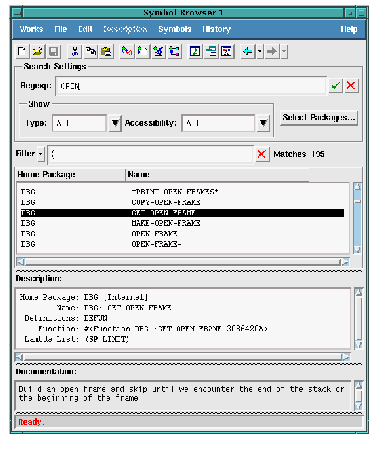
Task: Click the class tree toolbar icon
Action: click(x=174, y=52)
